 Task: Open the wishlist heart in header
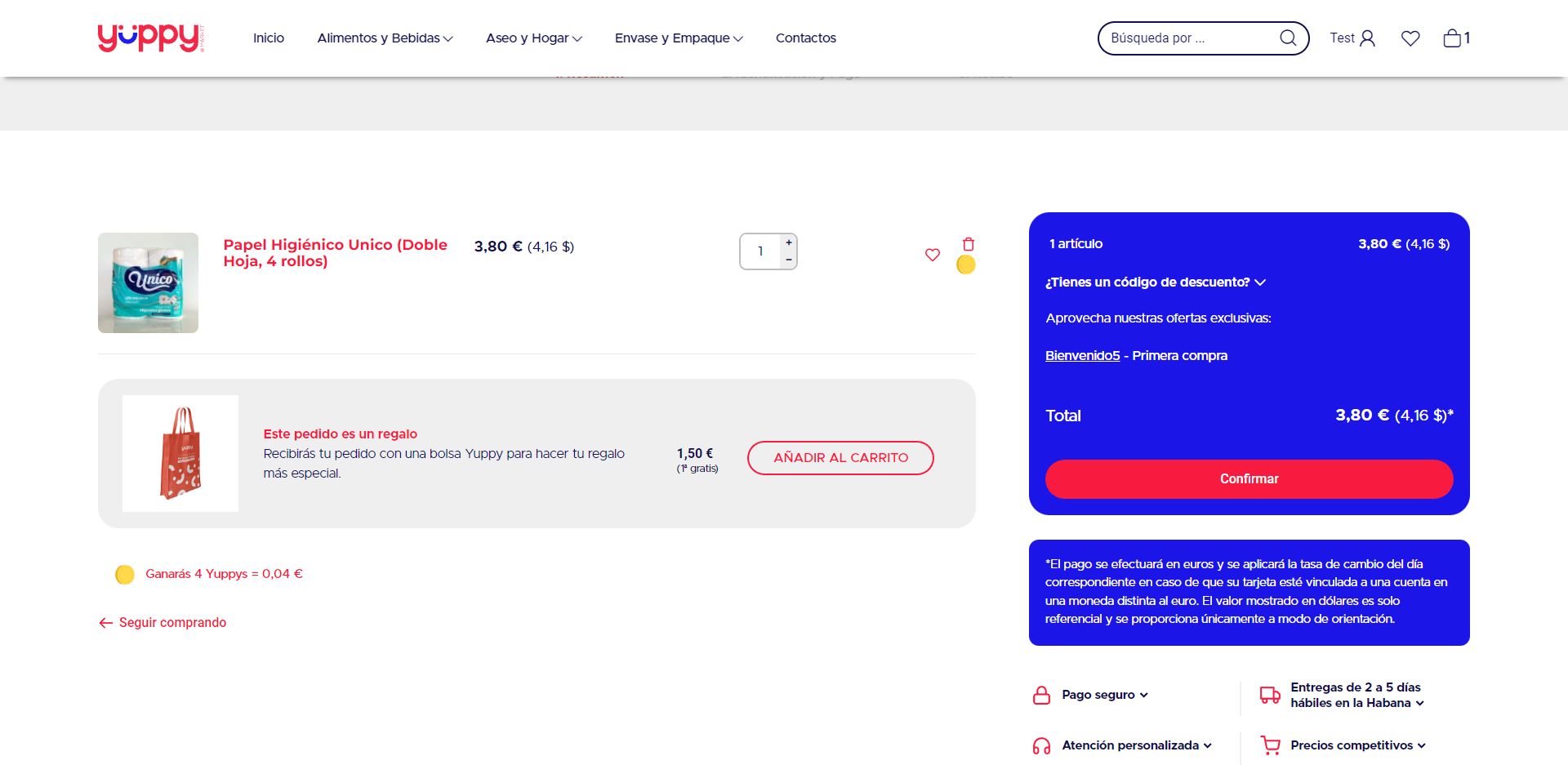[1410, 38]
